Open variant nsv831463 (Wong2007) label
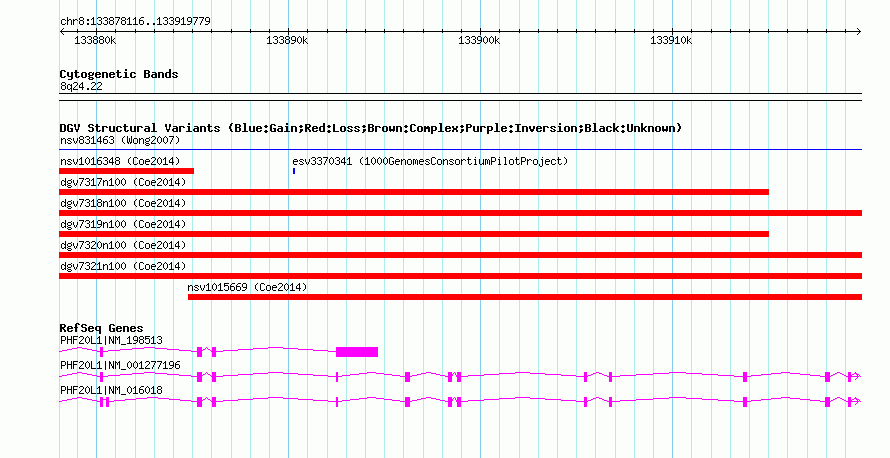Image resolution: width=890 pixels, height=458 pixels. click(120, 140)
